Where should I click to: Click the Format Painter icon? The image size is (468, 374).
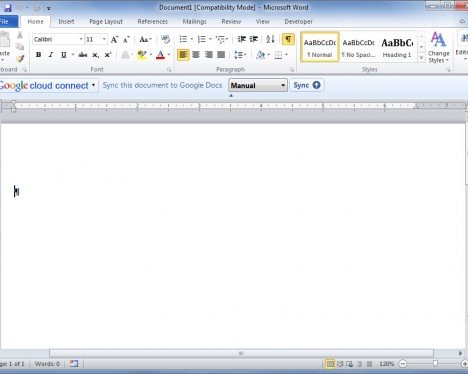point(20,59)
